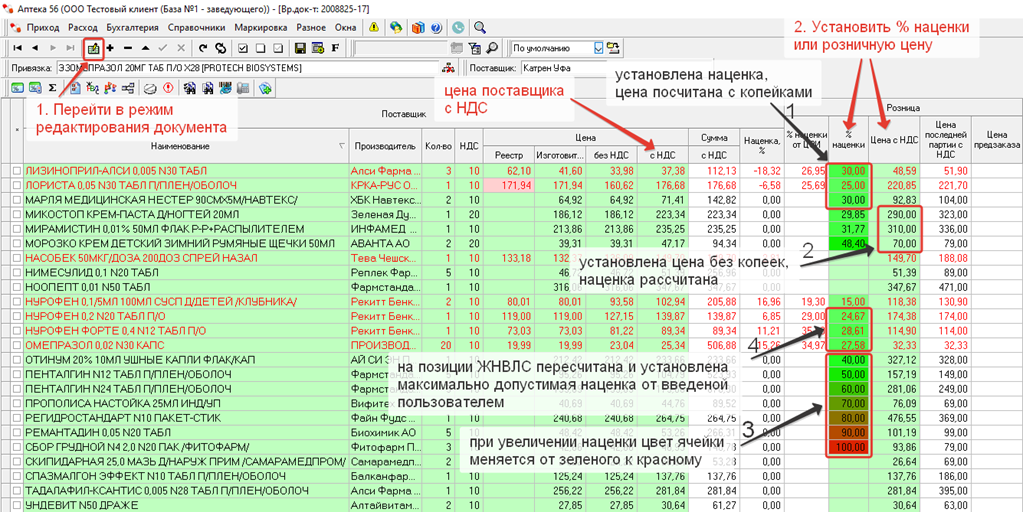Open the books icon in menu bar
The image size is (1023, 512).
point(418,27)
